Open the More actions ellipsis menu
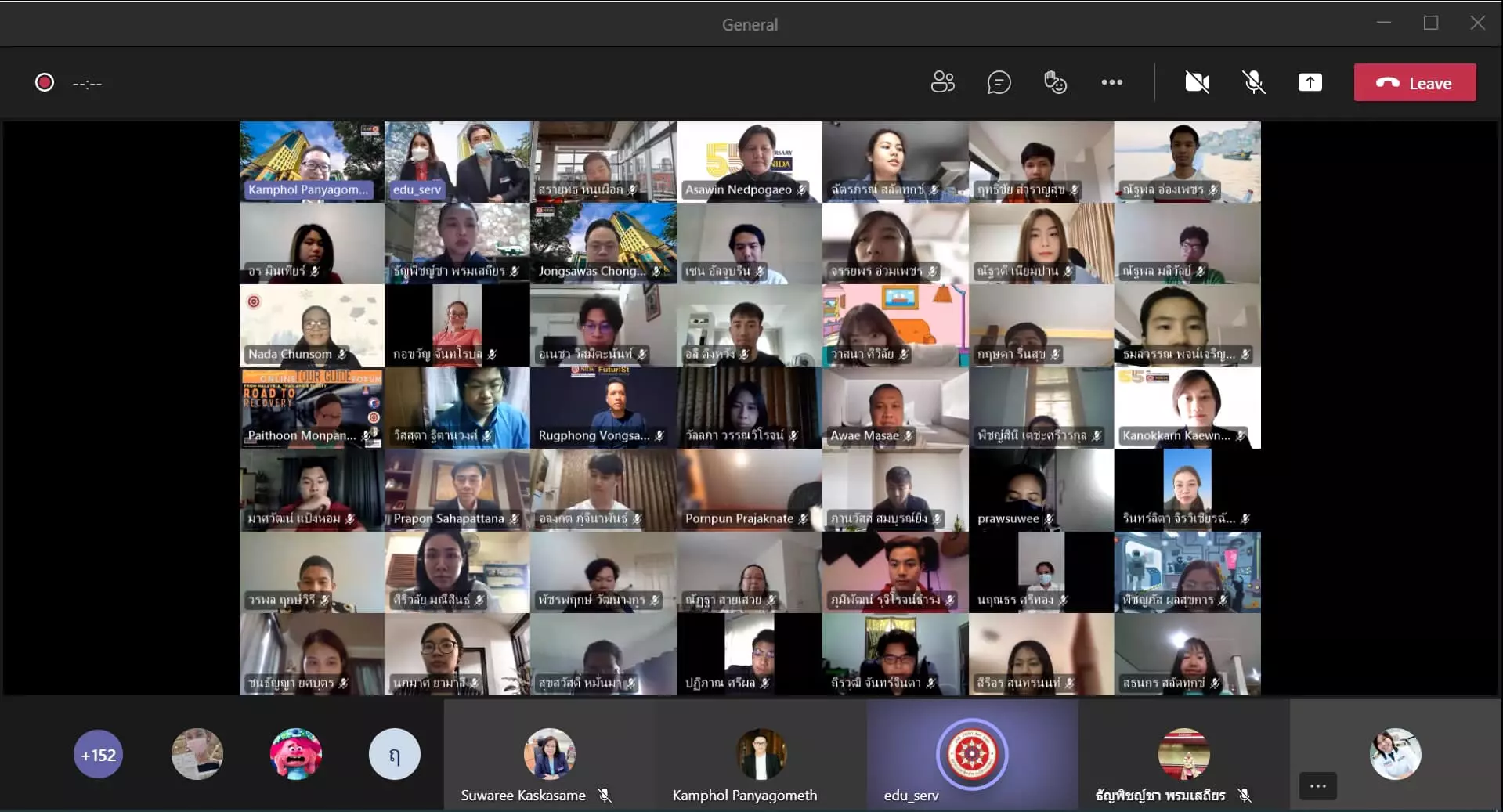 pyautogui.click(x=1111, y=82)
